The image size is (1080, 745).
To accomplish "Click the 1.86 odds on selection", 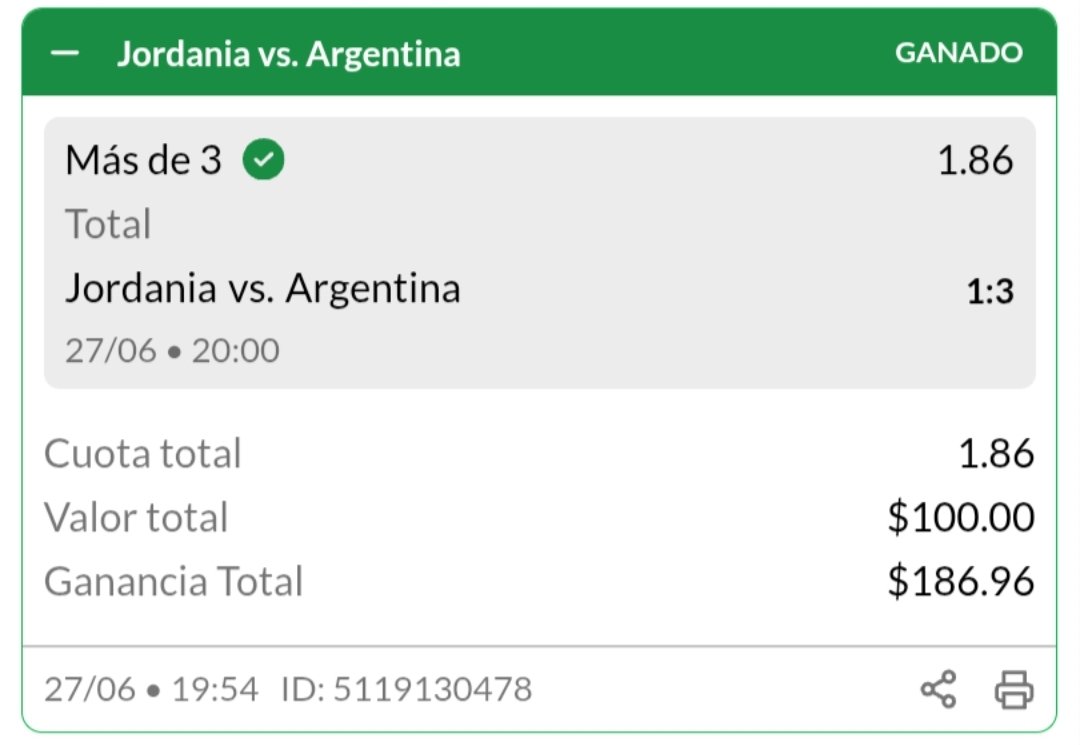I will [975, 160].
